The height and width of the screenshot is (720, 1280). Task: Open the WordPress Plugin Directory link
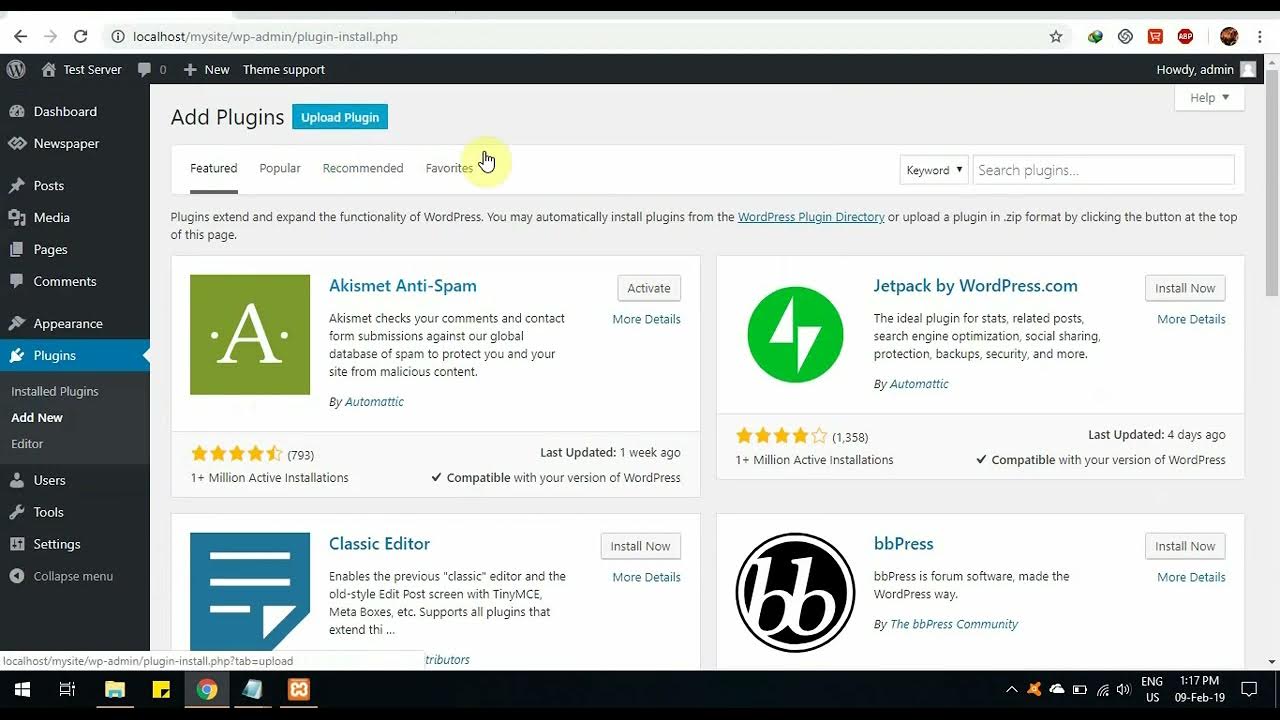811,217
